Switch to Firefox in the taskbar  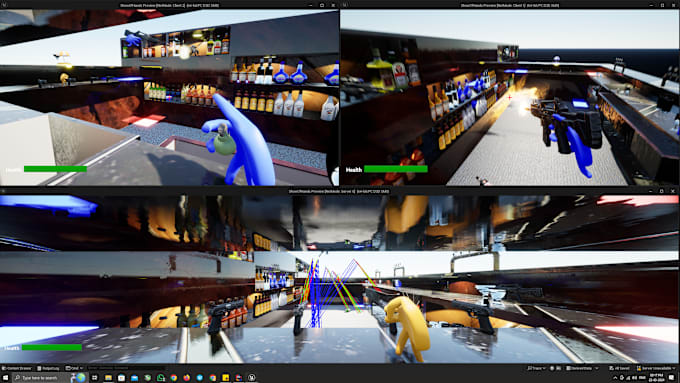[x=186, y=378]
